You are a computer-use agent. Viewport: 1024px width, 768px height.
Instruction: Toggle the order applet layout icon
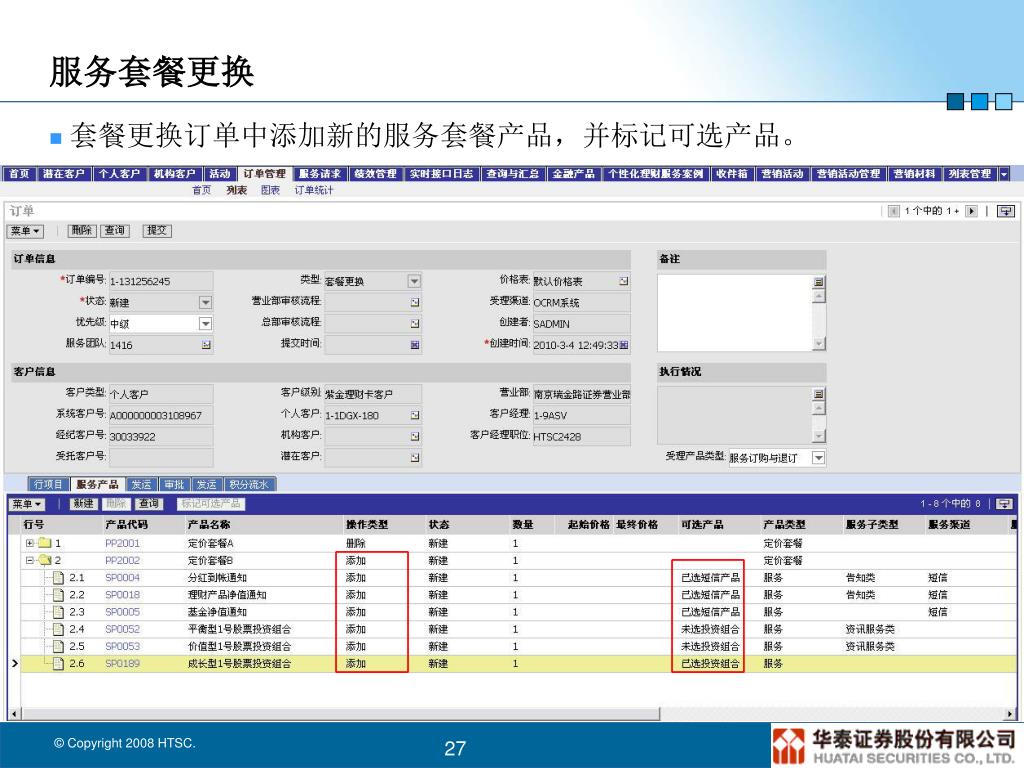[1006, 211]
